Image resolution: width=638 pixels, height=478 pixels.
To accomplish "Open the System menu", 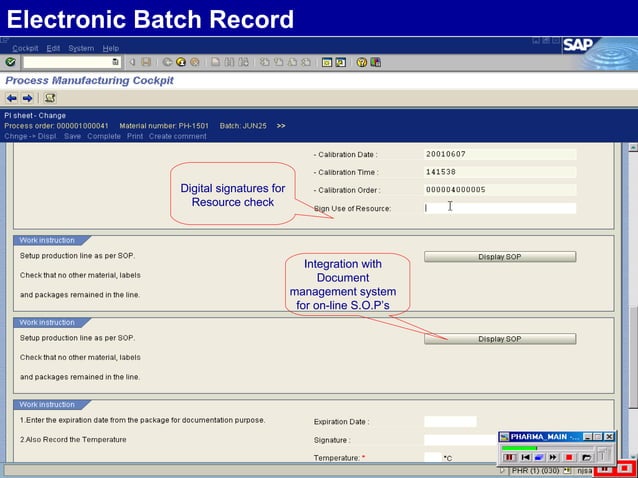I will click(x=81, y=48).
